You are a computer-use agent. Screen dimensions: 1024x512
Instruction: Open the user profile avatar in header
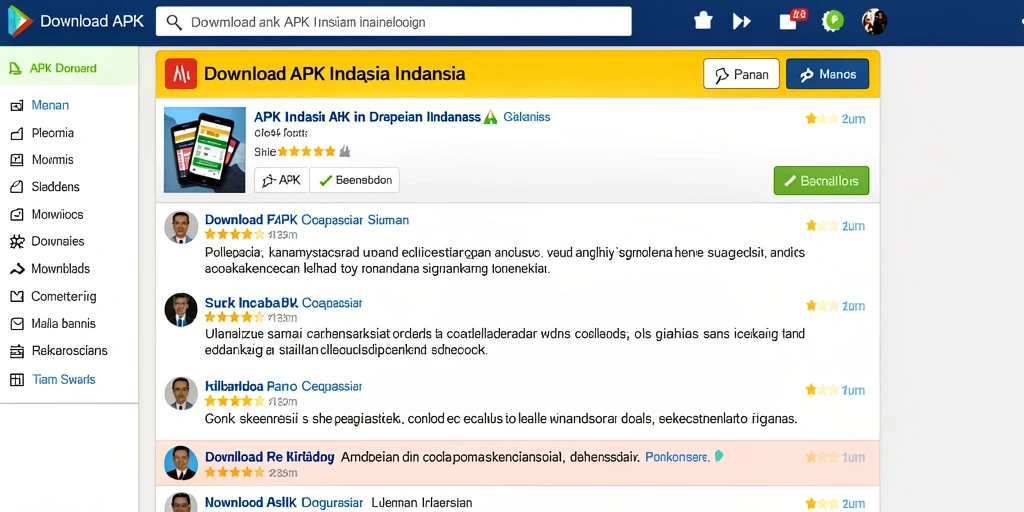pos(874,22)
